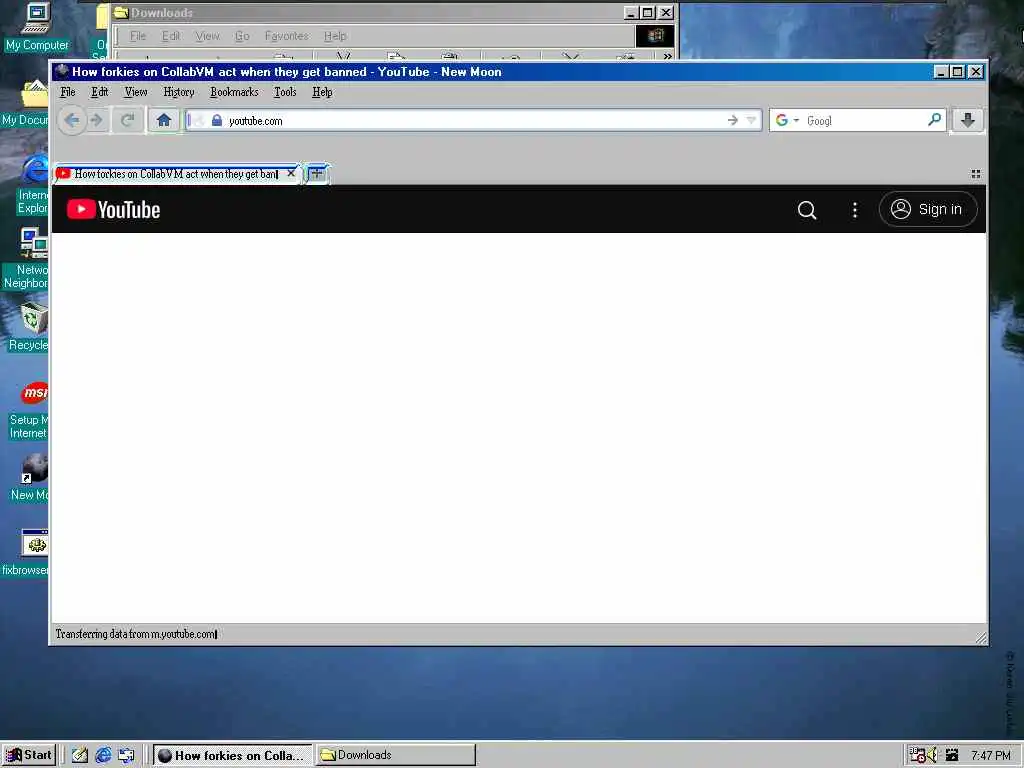Open the New Moon View menu
The width and height of the screenshot is (1024, 768).
tap(136, 92)
